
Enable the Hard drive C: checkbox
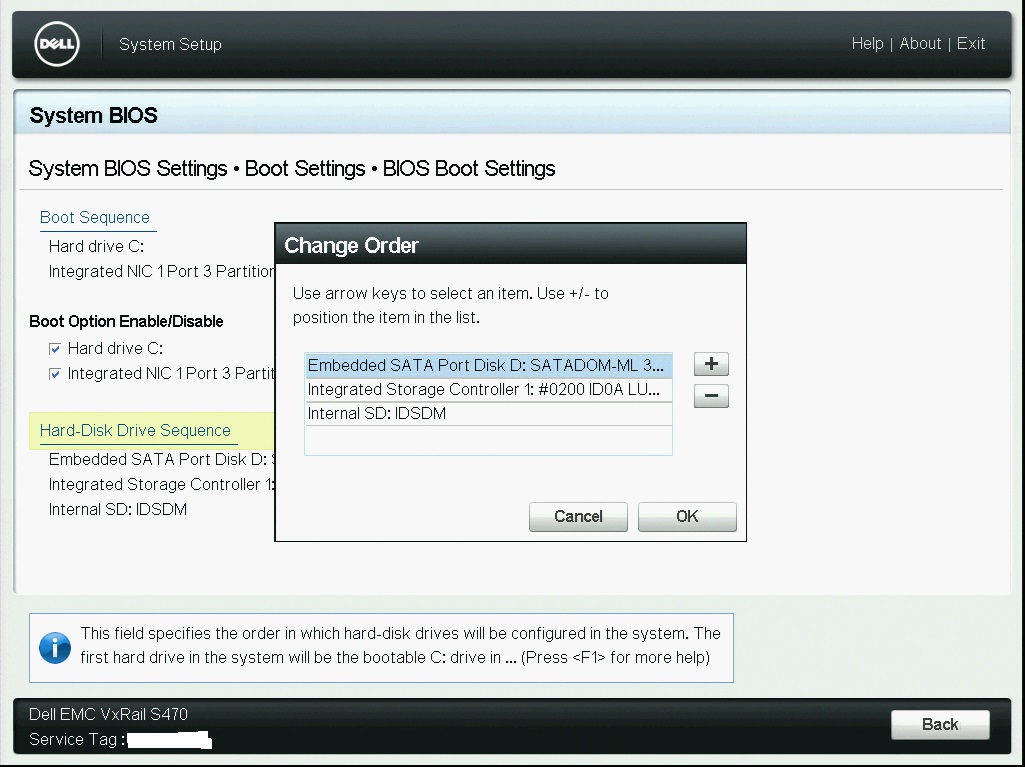click(x=53, y=348)
